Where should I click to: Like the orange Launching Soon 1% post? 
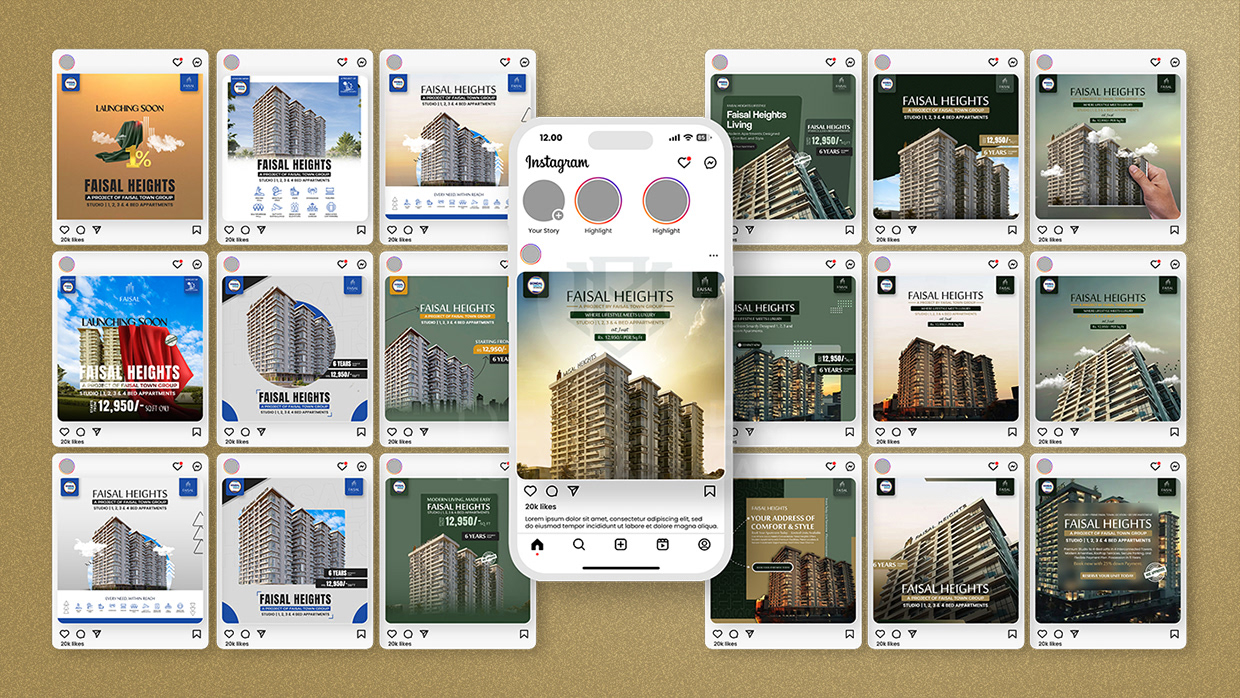[x=65, y=230]
